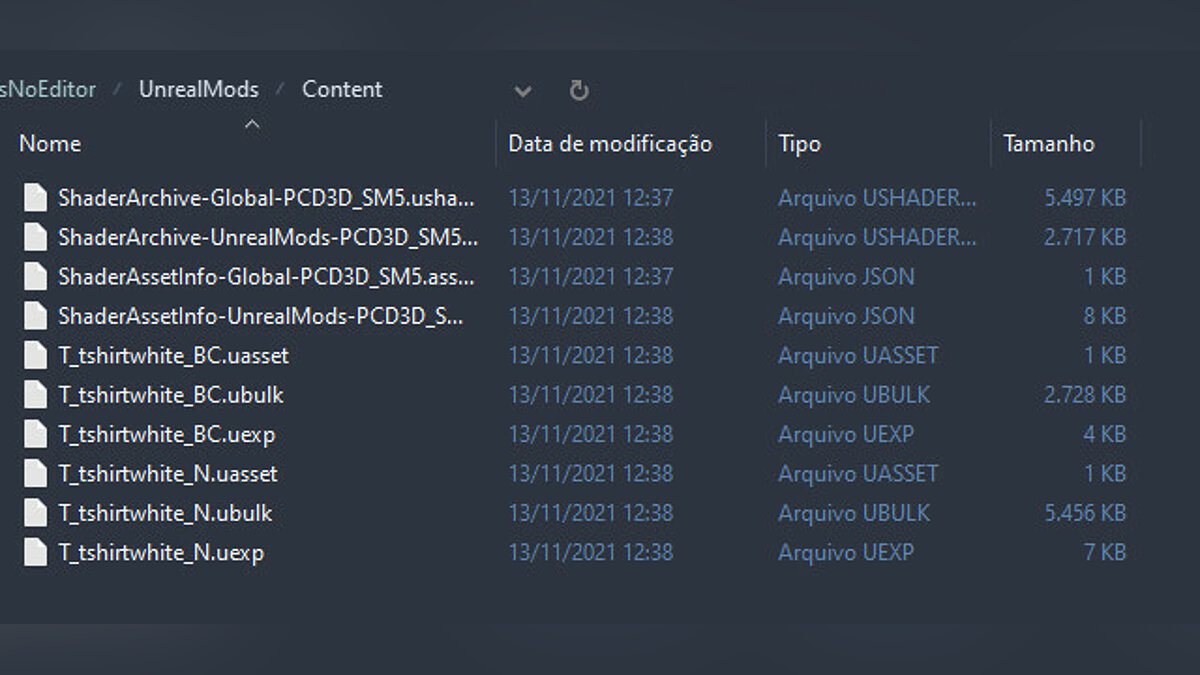Select the ShaderAssetInfo-UnrealMods-PCD3D JSON file name
The height and width of the screenshot is (675, 1200).
[x=261, y=316]
